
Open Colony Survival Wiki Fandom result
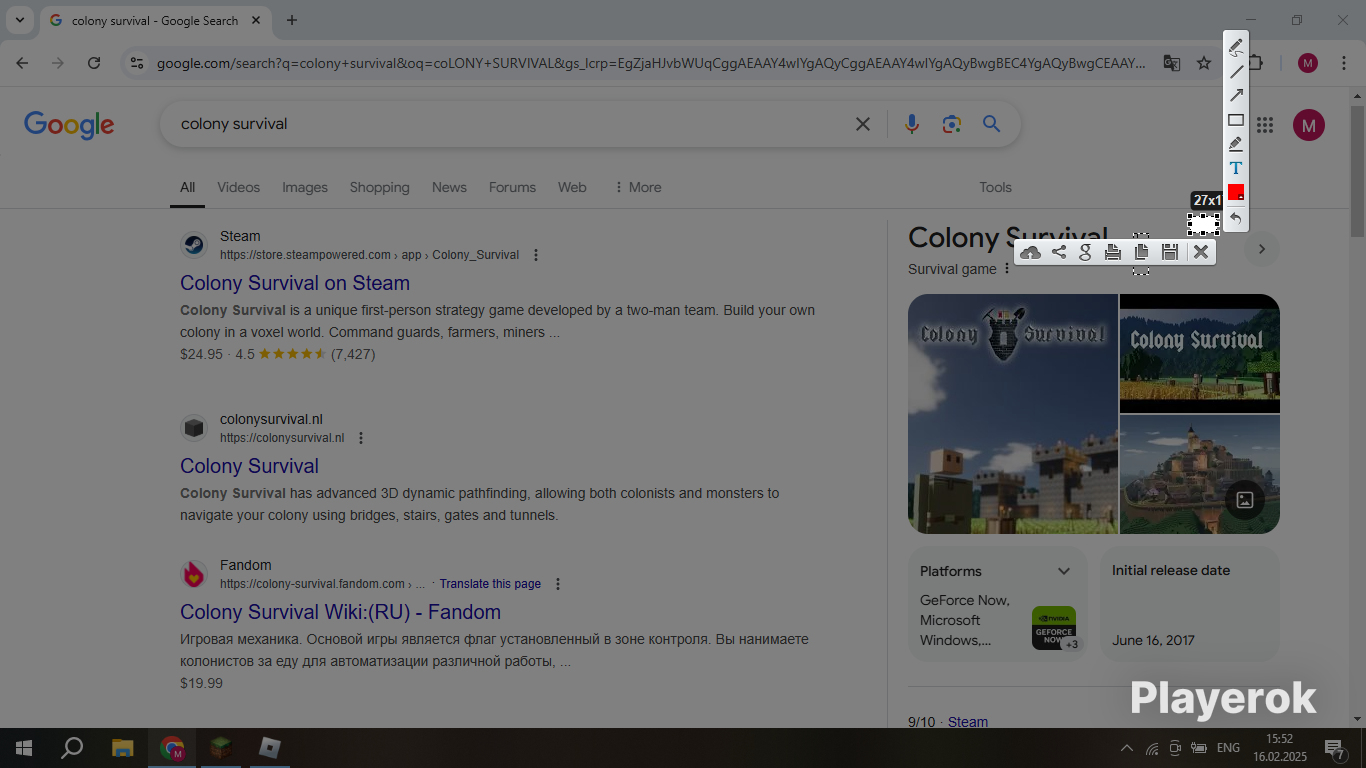point(340,612)
